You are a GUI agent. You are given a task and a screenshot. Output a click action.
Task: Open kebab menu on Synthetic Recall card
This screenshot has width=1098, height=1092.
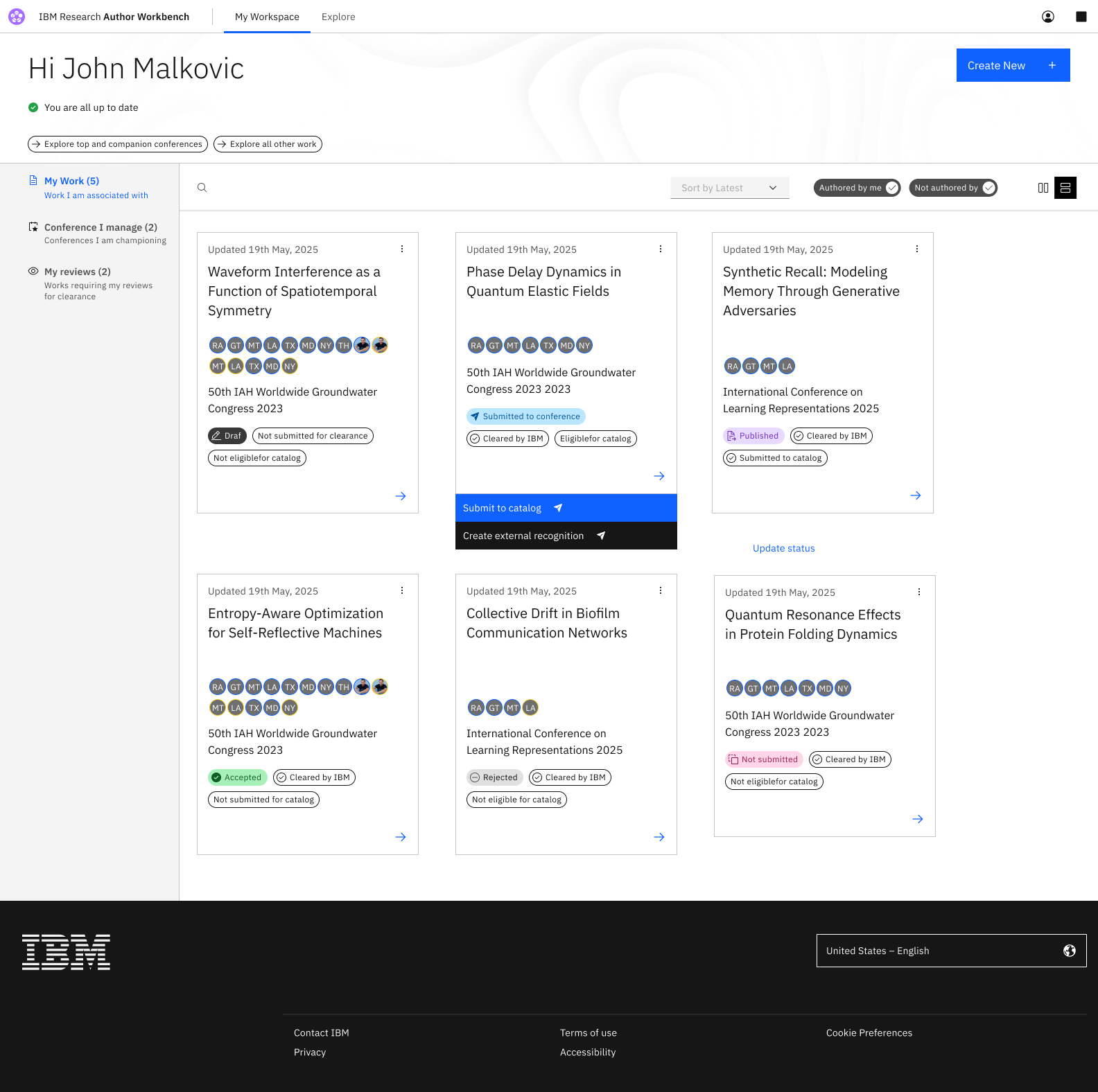[x=917, y=249]
